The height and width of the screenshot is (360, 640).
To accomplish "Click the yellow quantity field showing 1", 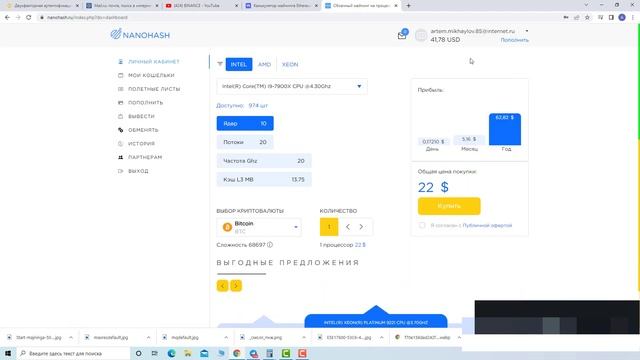I will [329, 227].
